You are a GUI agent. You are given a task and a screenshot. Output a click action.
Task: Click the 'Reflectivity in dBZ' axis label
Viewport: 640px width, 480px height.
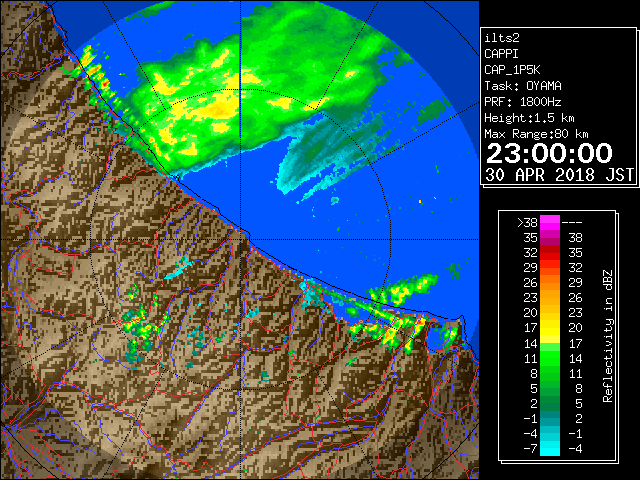(x=608, y=336)
